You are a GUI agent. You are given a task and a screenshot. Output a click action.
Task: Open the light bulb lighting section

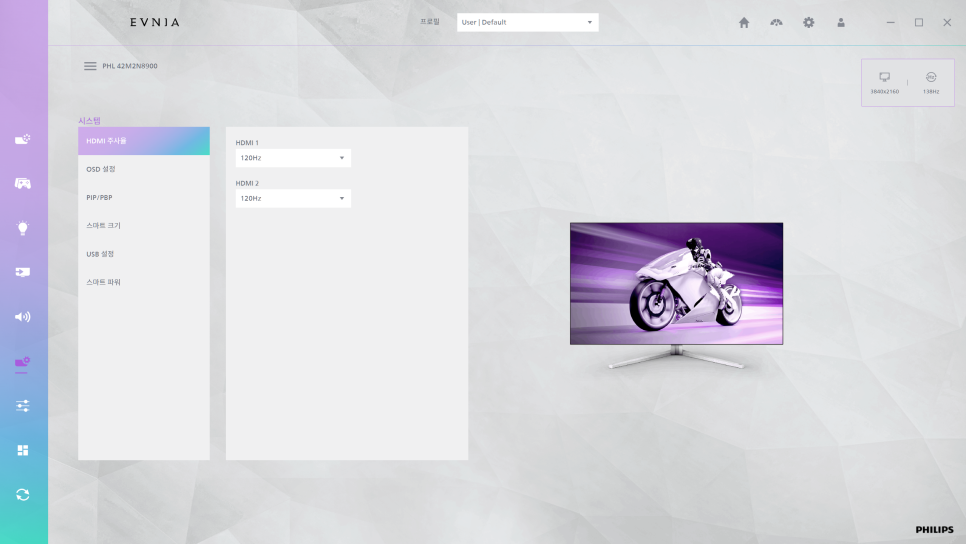[23, 228]
